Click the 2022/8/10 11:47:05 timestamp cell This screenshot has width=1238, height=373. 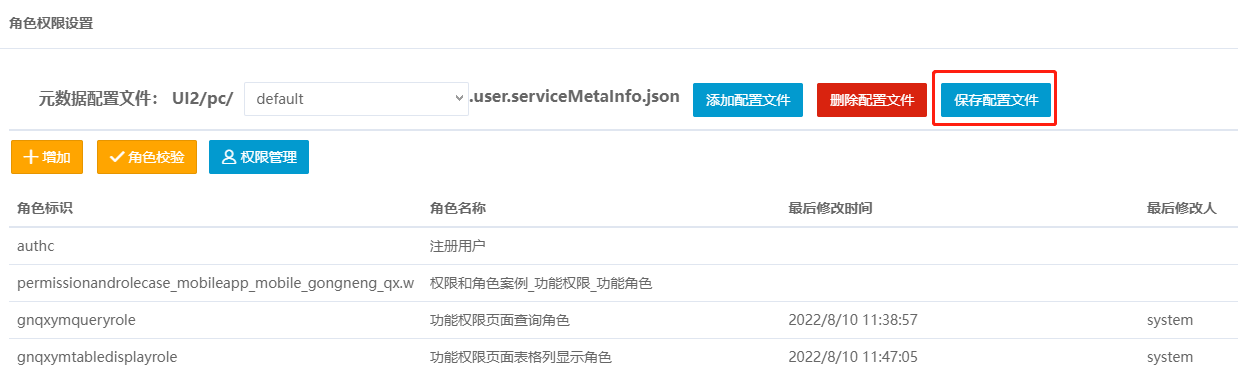[853, 357]
